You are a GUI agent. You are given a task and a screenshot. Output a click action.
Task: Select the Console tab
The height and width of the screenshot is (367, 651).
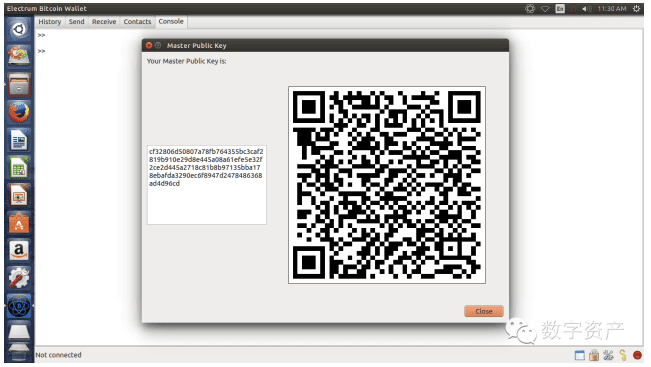point(171,22)
